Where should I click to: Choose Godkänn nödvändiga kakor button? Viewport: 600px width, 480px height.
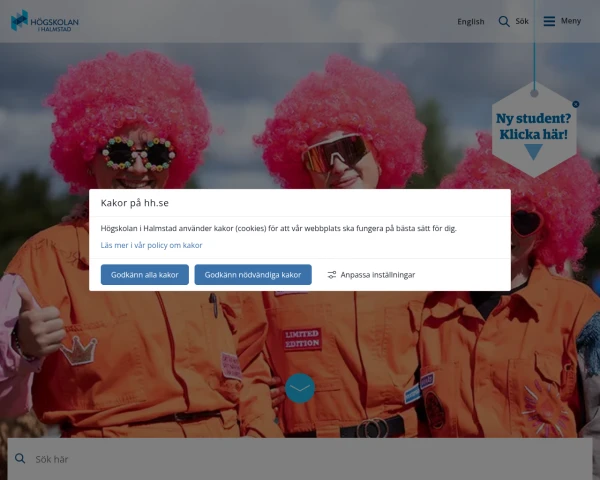253,274
